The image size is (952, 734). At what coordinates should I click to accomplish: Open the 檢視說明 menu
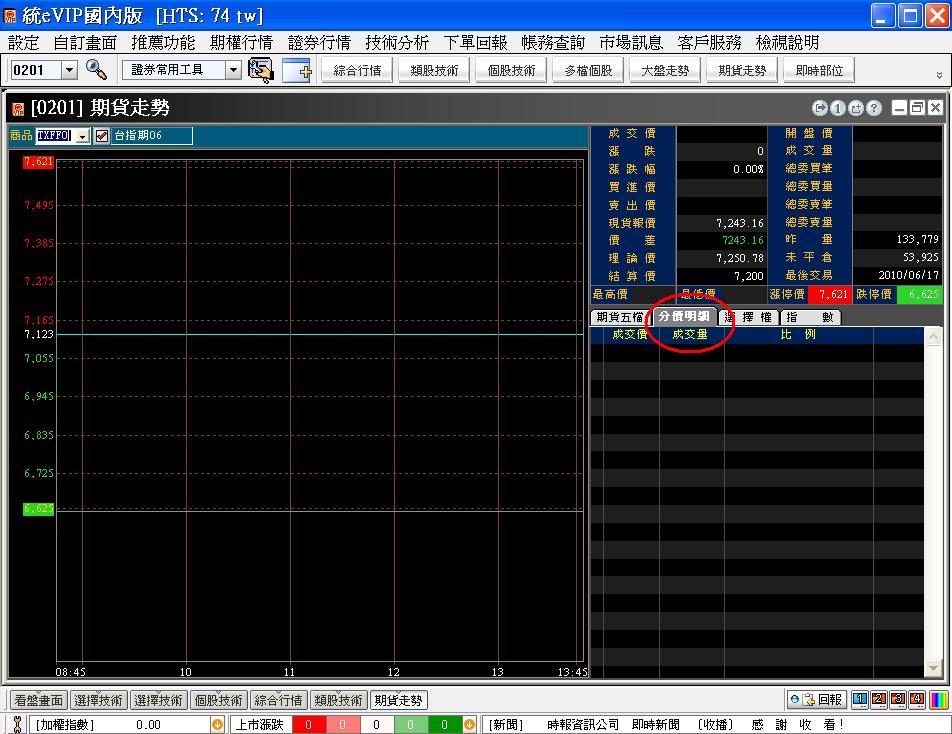(x=787, y=42)
